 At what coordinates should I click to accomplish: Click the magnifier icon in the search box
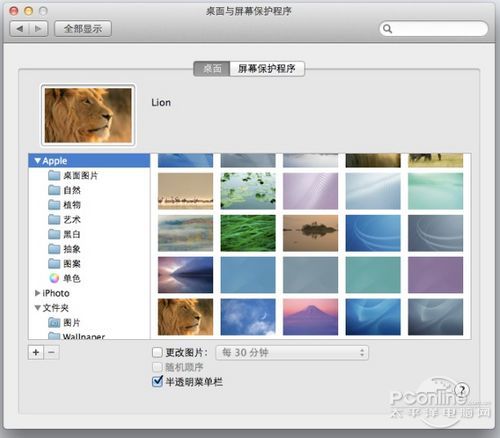(387, 29)
